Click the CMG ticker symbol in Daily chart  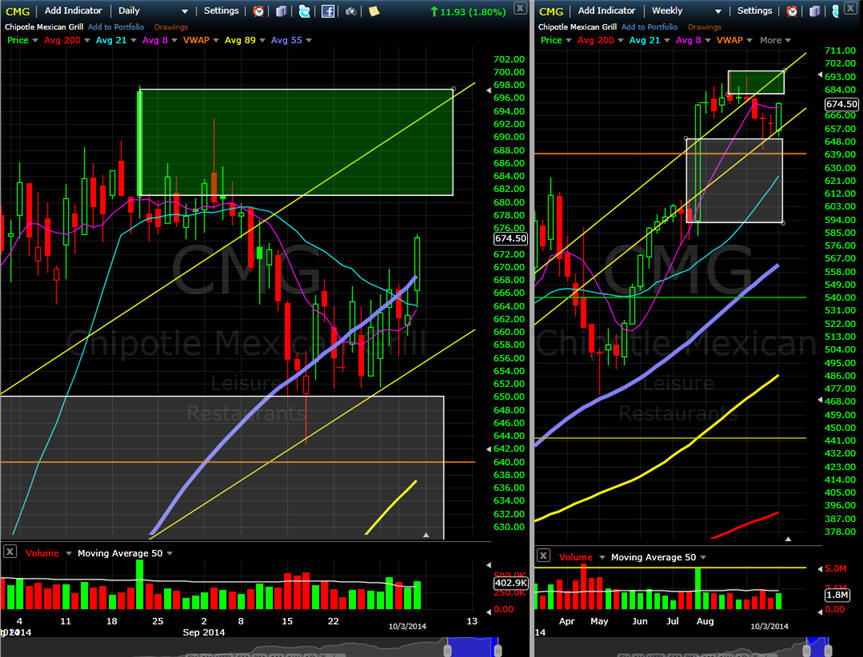coord(18,11)
